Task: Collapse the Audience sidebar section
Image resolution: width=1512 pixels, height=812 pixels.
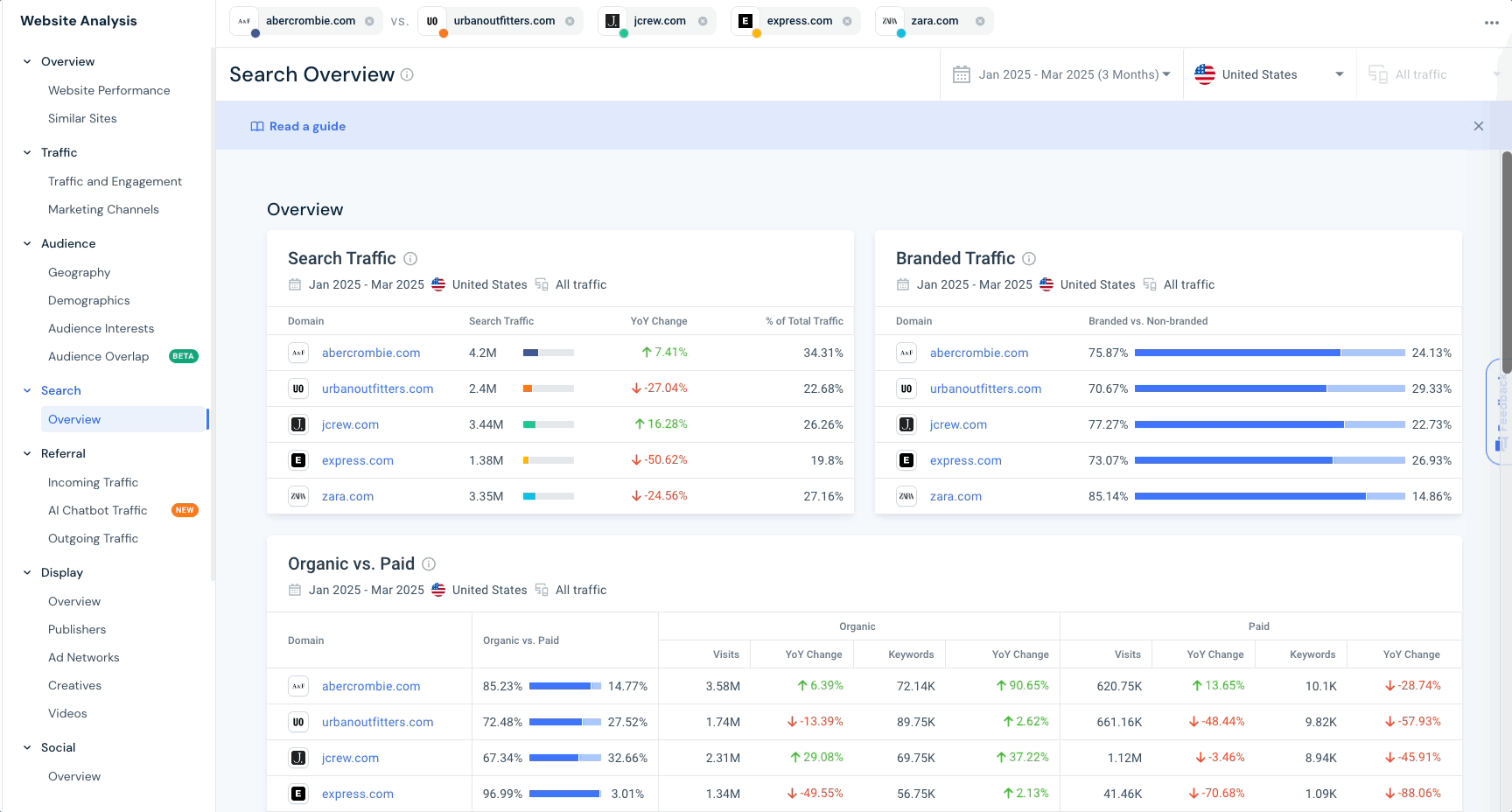Action: (x=27, y=243)
